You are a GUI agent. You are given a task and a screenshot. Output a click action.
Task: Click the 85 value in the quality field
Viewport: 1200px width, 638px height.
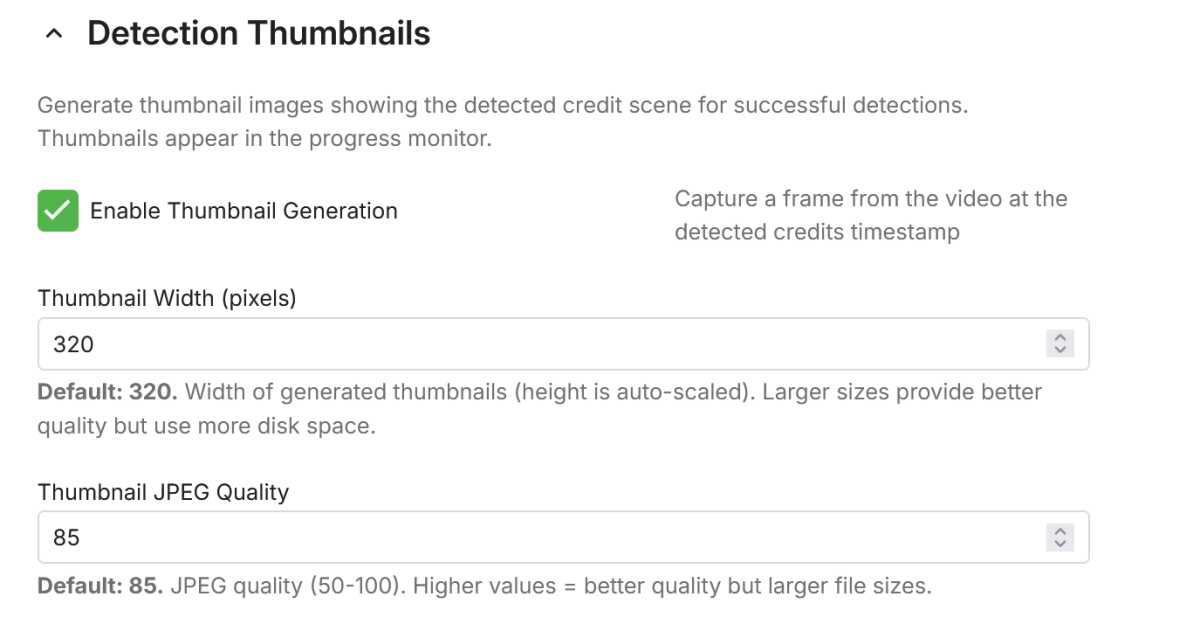click(66, 538)
